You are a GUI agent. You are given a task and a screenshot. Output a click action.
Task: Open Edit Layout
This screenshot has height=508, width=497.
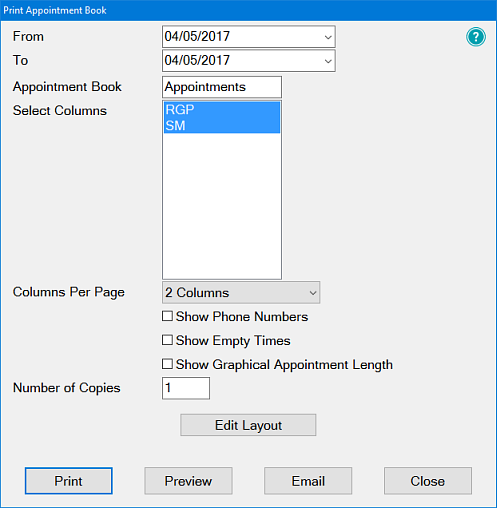(248, 425)
